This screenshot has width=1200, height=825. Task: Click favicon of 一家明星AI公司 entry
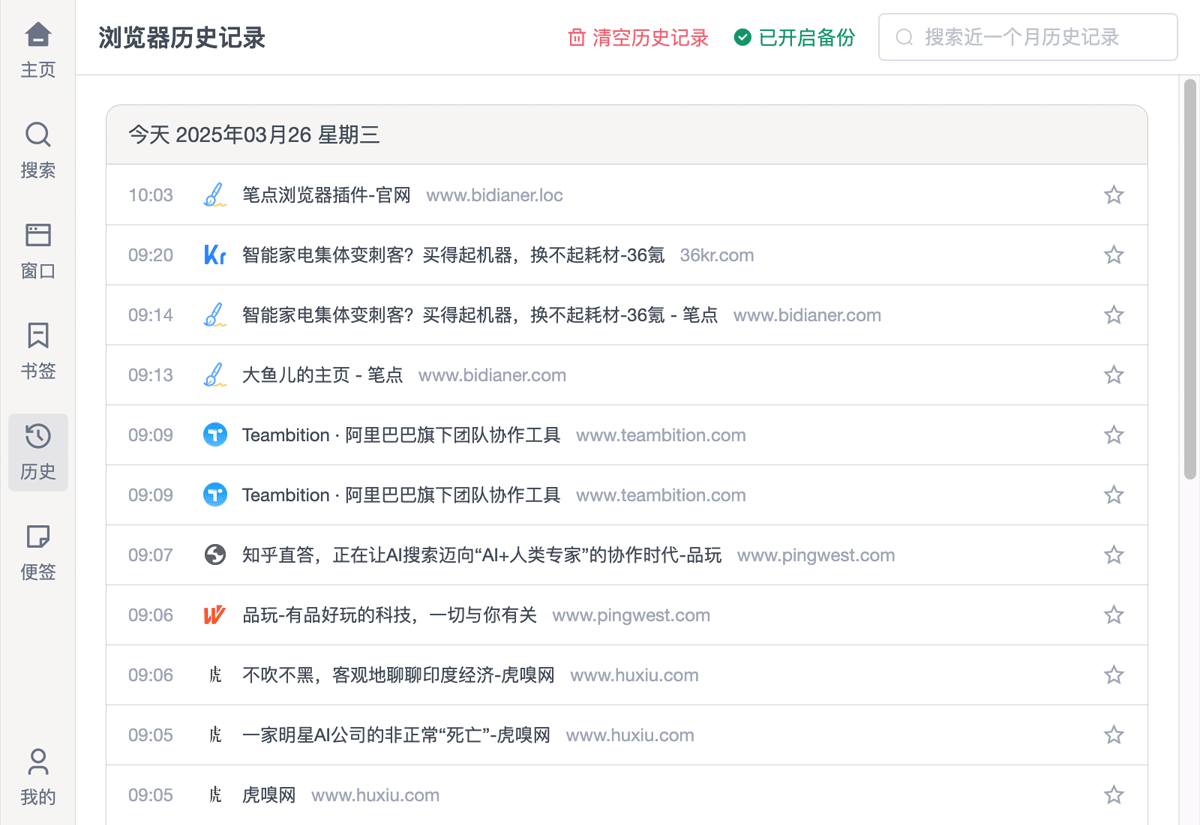[215, 735]
